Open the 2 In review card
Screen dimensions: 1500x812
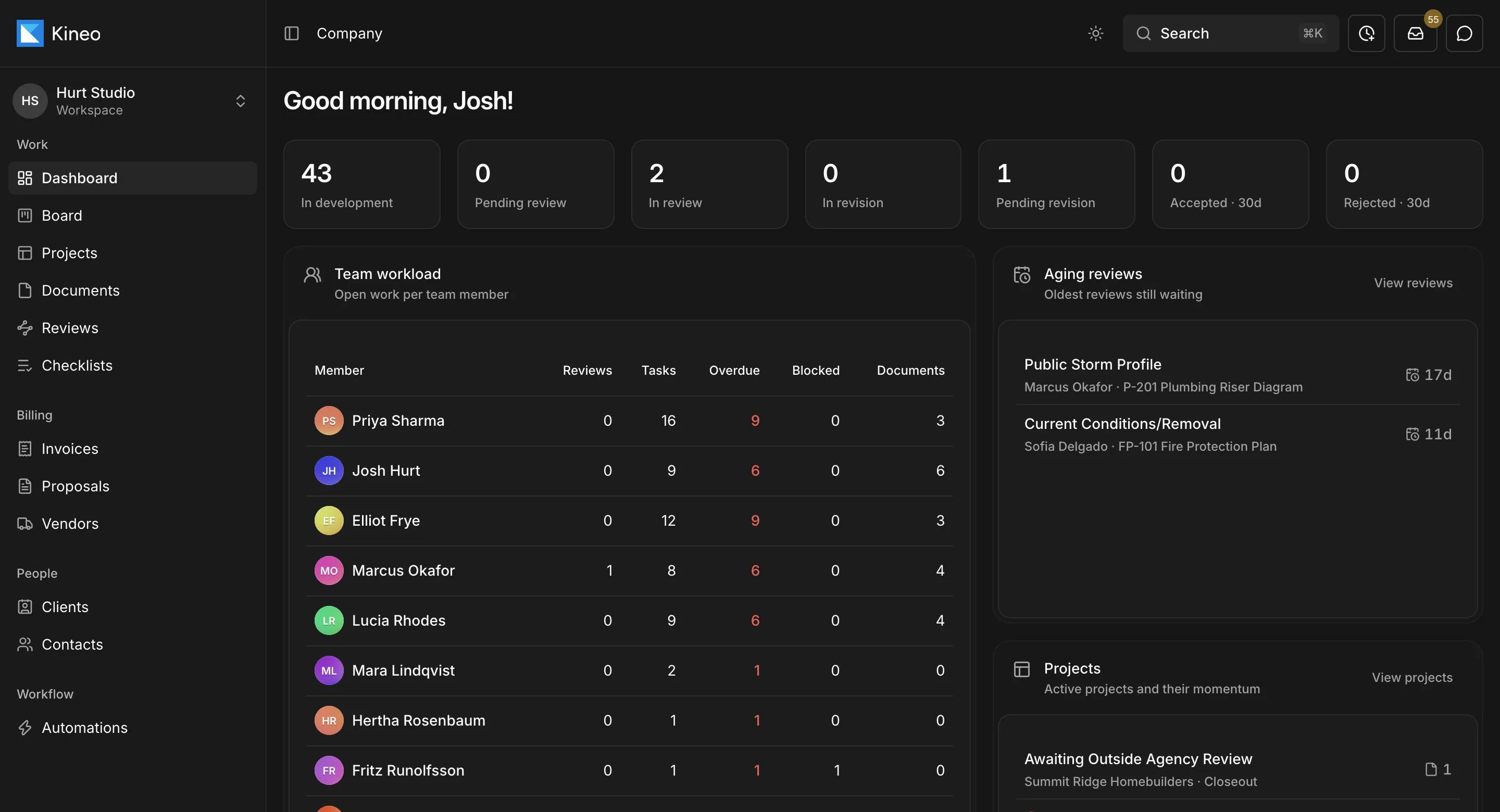tap(709, 184)
